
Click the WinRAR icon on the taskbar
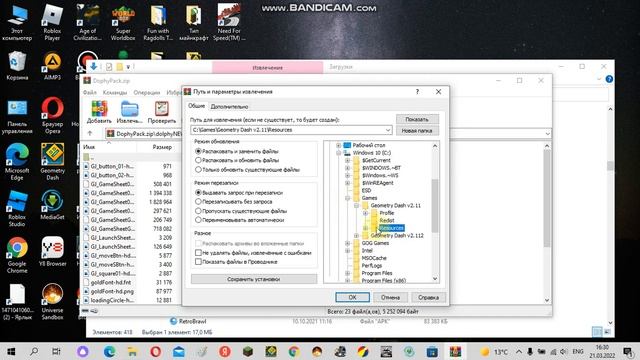(x=456, y=351)
